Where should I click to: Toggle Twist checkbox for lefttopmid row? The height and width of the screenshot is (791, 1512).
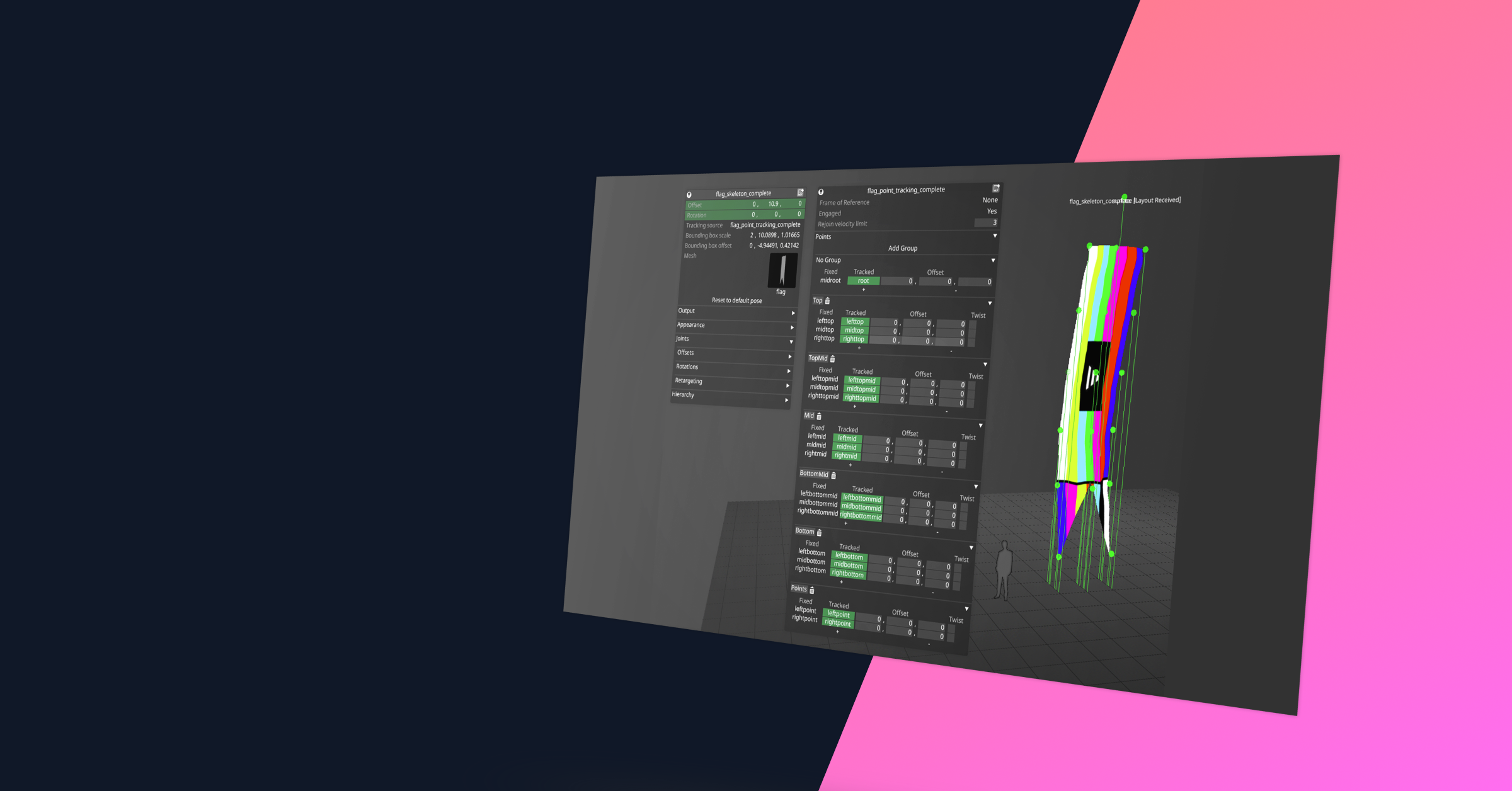[971, 385]
